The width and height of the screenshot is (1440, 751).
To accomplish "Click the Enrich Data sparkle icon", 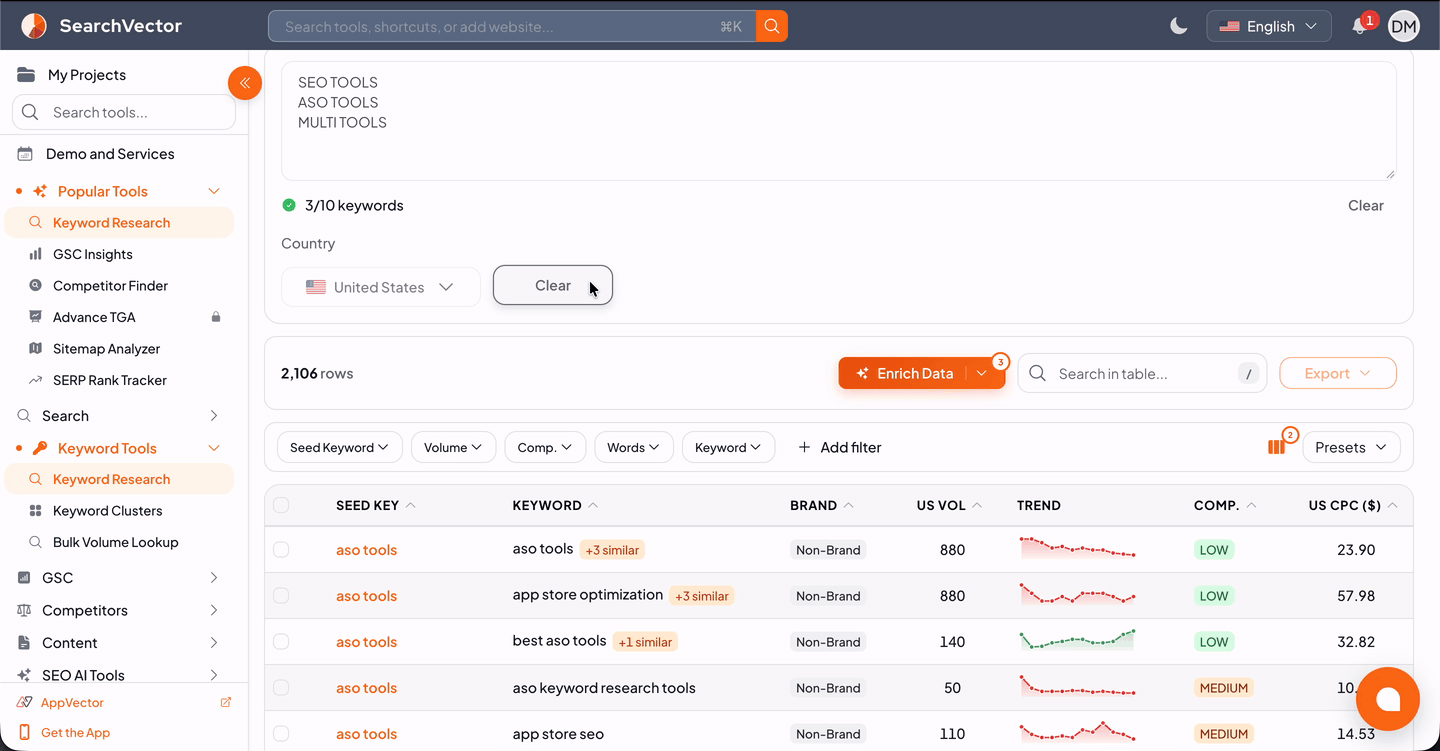I will tap(862, 374).
